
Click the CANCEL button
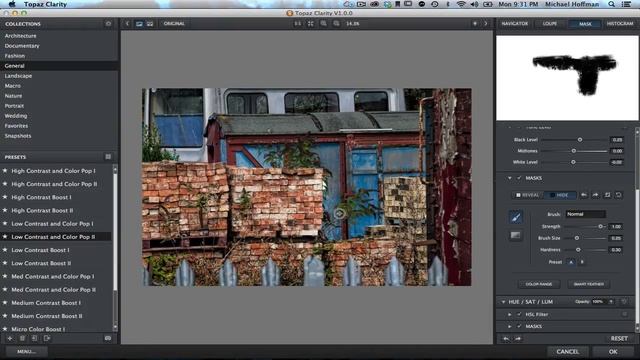567,351
